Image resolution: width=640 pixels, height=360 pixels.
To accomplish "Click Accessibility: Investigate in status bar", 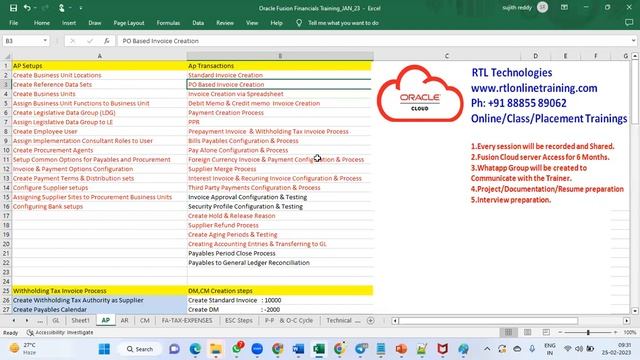I will tap(60, 333).
